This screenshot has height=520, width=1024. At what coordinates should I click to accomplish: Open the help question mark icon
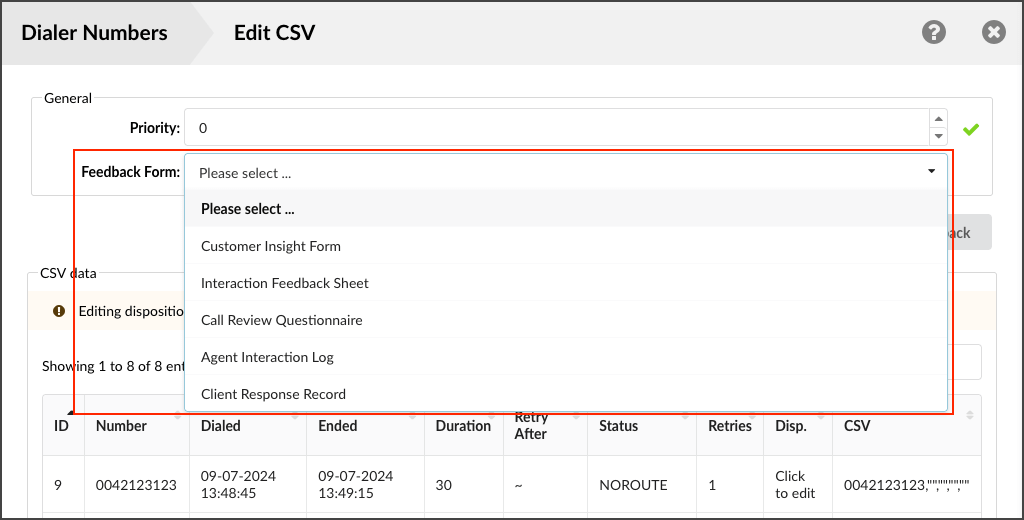(x=934, y=32)
